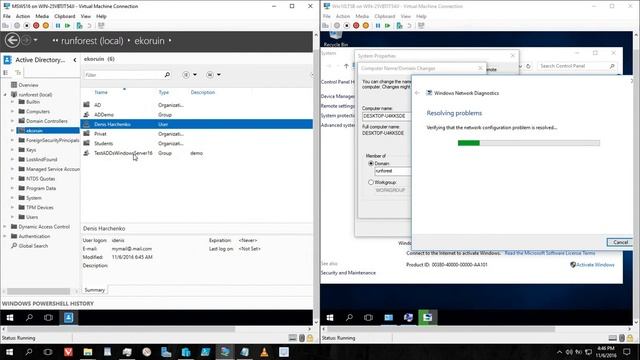Open the Media menu in the left VM window

[42, 16]
